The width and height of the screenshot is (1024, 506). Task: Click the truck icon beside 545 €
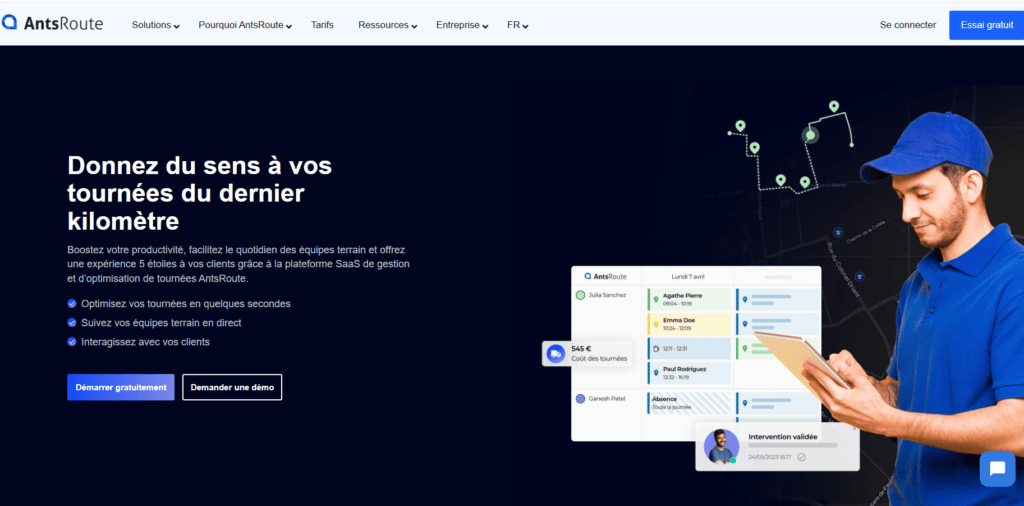tap(556, 353)
